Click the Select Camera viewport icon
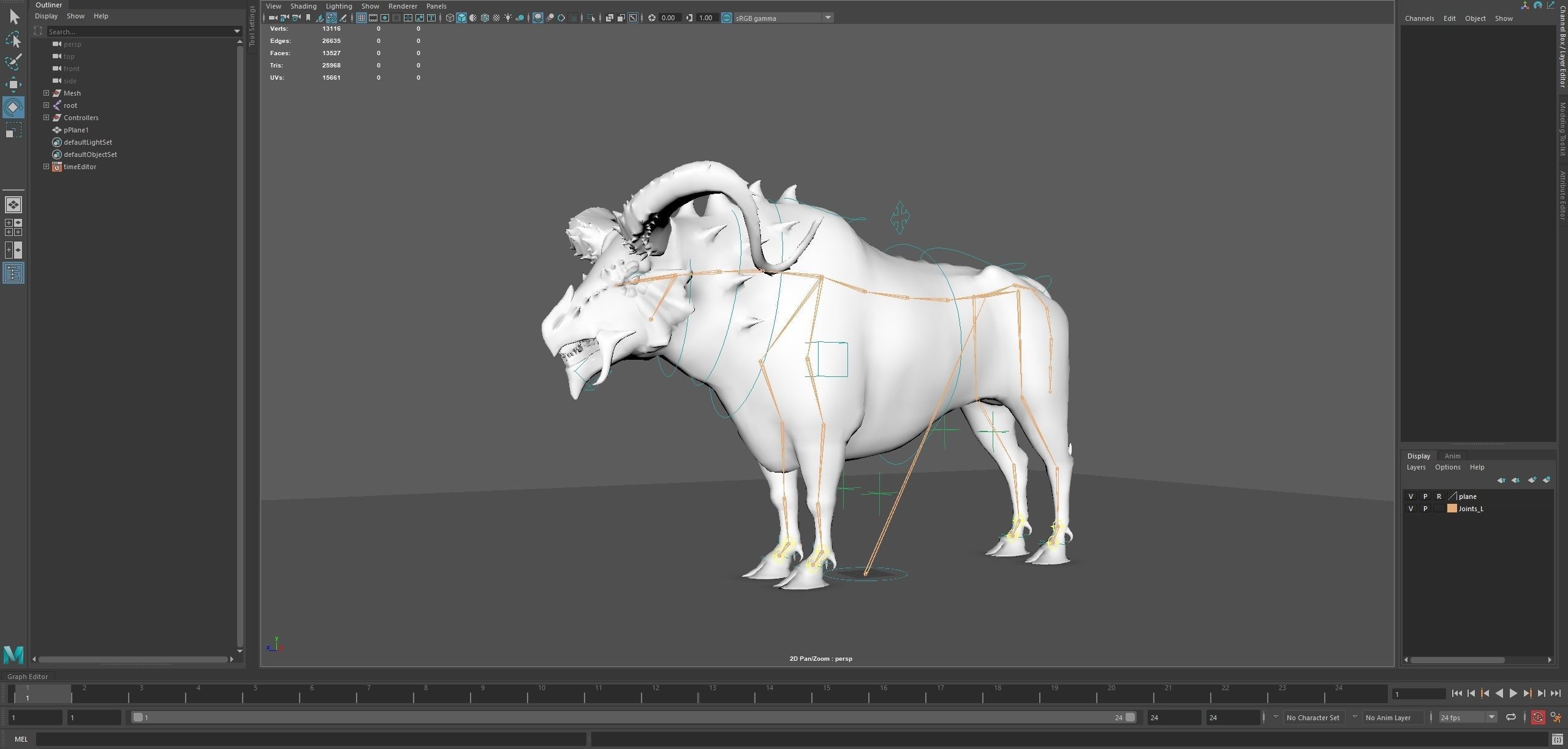Screen dimensions: 1568x749 pos(273,18)
